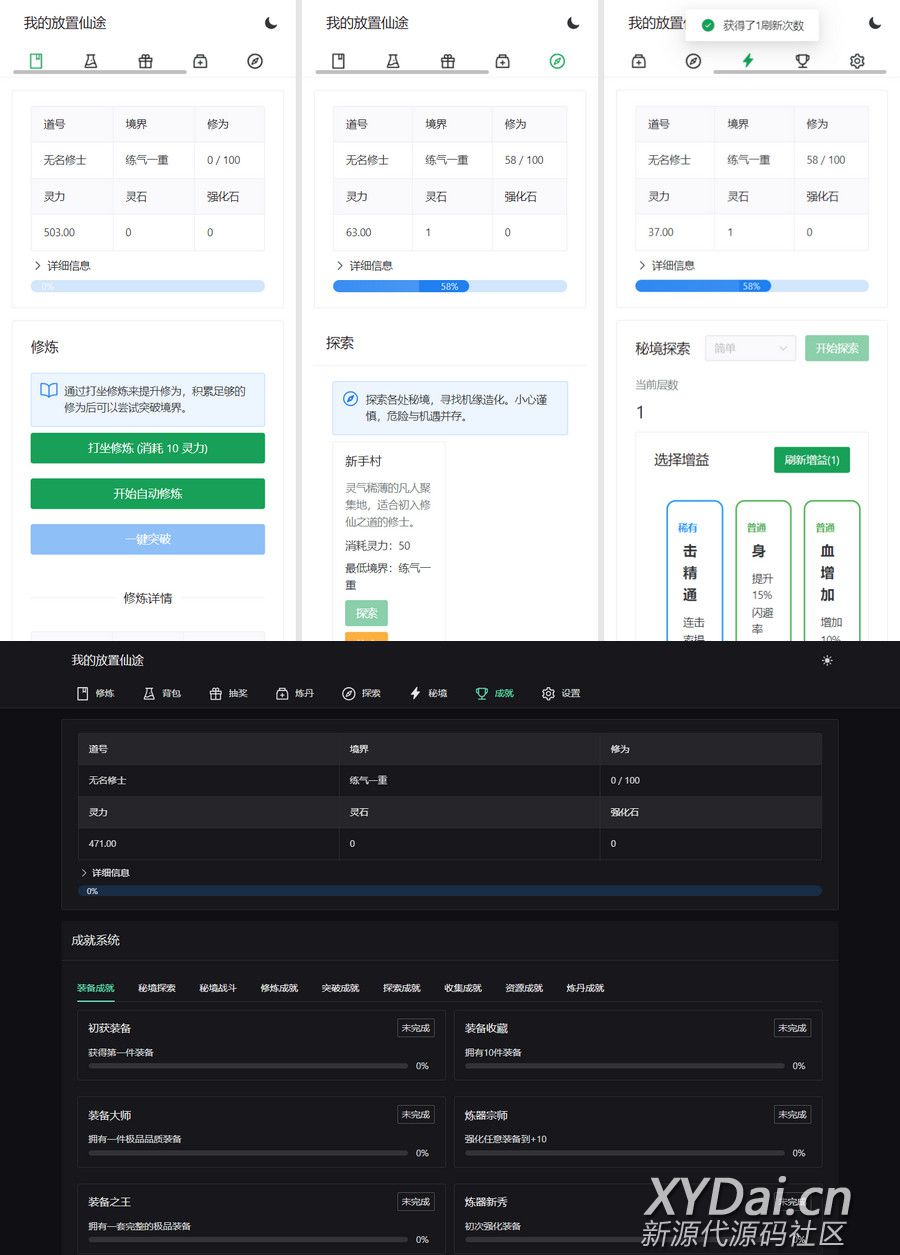Switch to light mode with sun icon
The height and width of the screenshot is (1255, 900).
[x=827, y=661]
